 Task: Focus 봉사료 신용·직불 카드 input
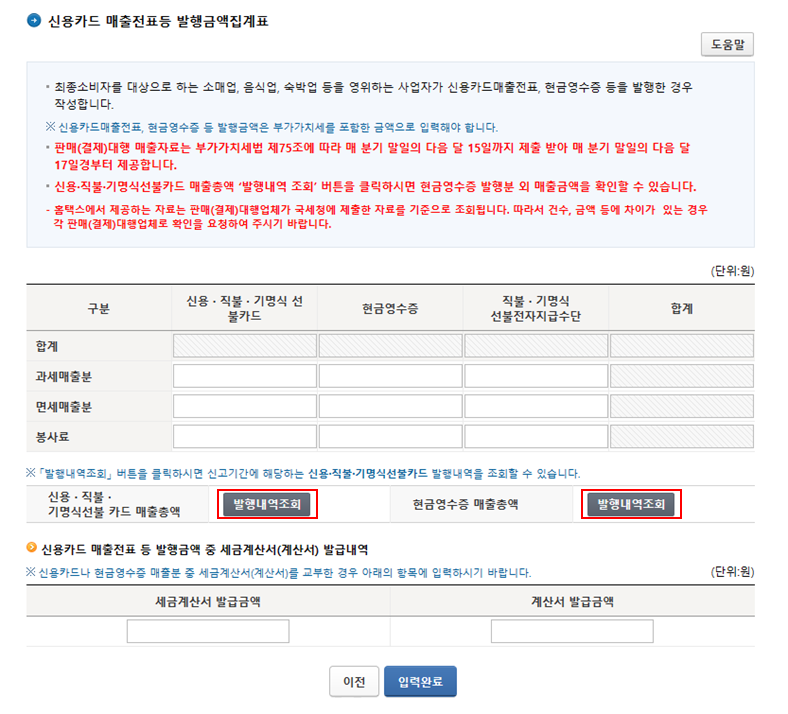pos(245,437)
